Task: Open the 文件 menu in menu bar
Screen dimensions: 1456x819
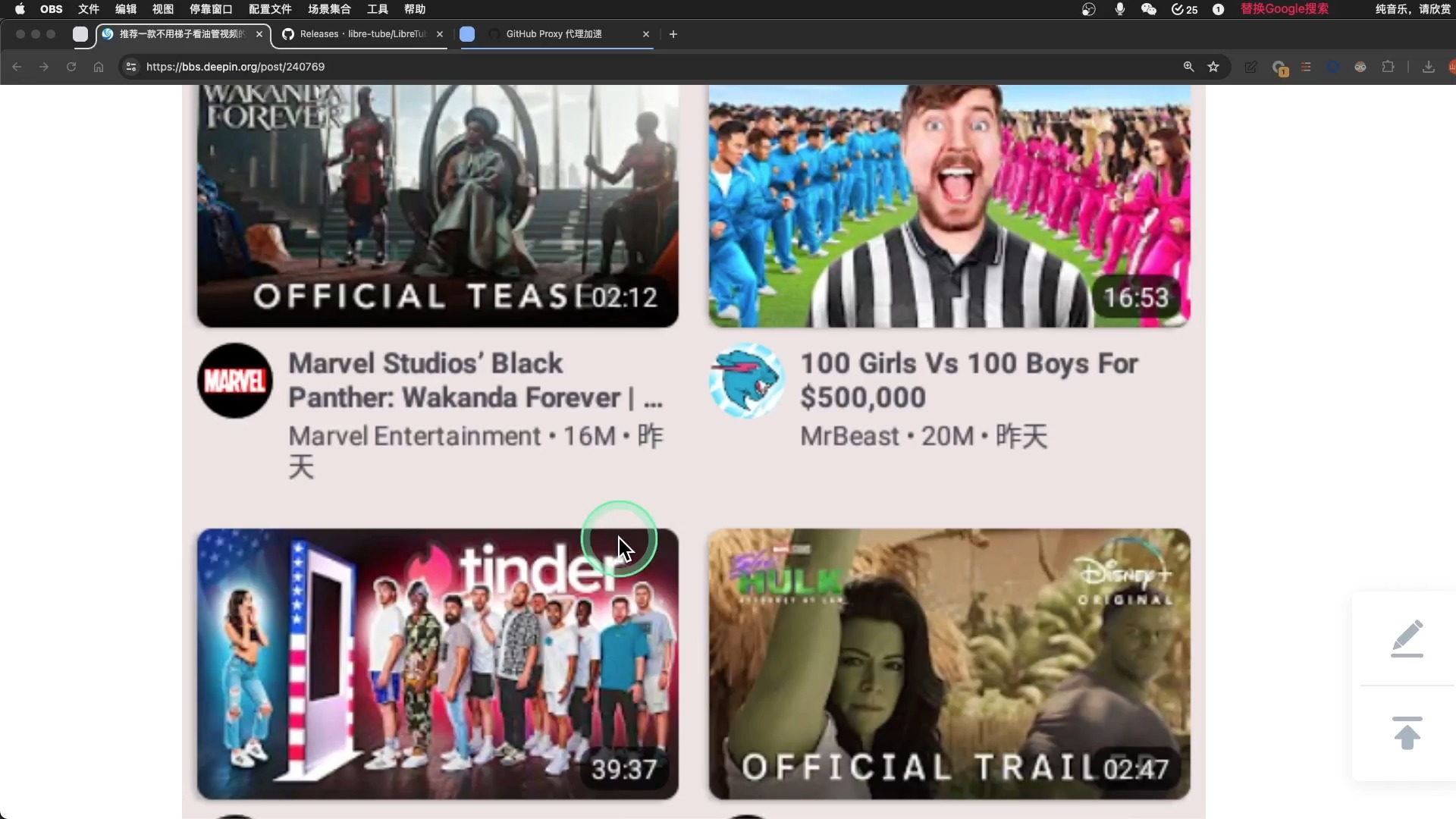Action: click(x=88, y=9)
